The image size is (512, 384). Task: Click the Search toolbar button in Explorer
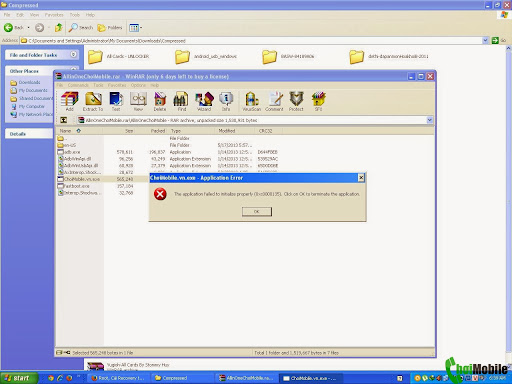81,28
